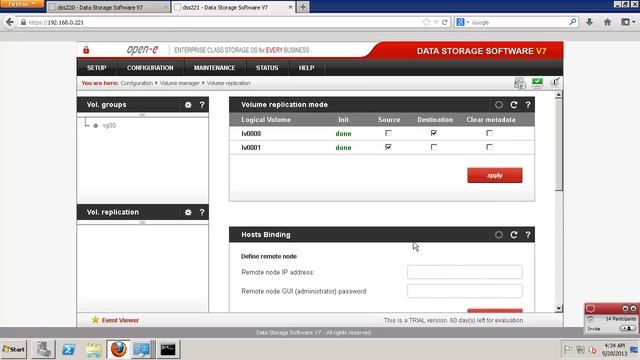Click the red lock icon in the header

point(86,50)
